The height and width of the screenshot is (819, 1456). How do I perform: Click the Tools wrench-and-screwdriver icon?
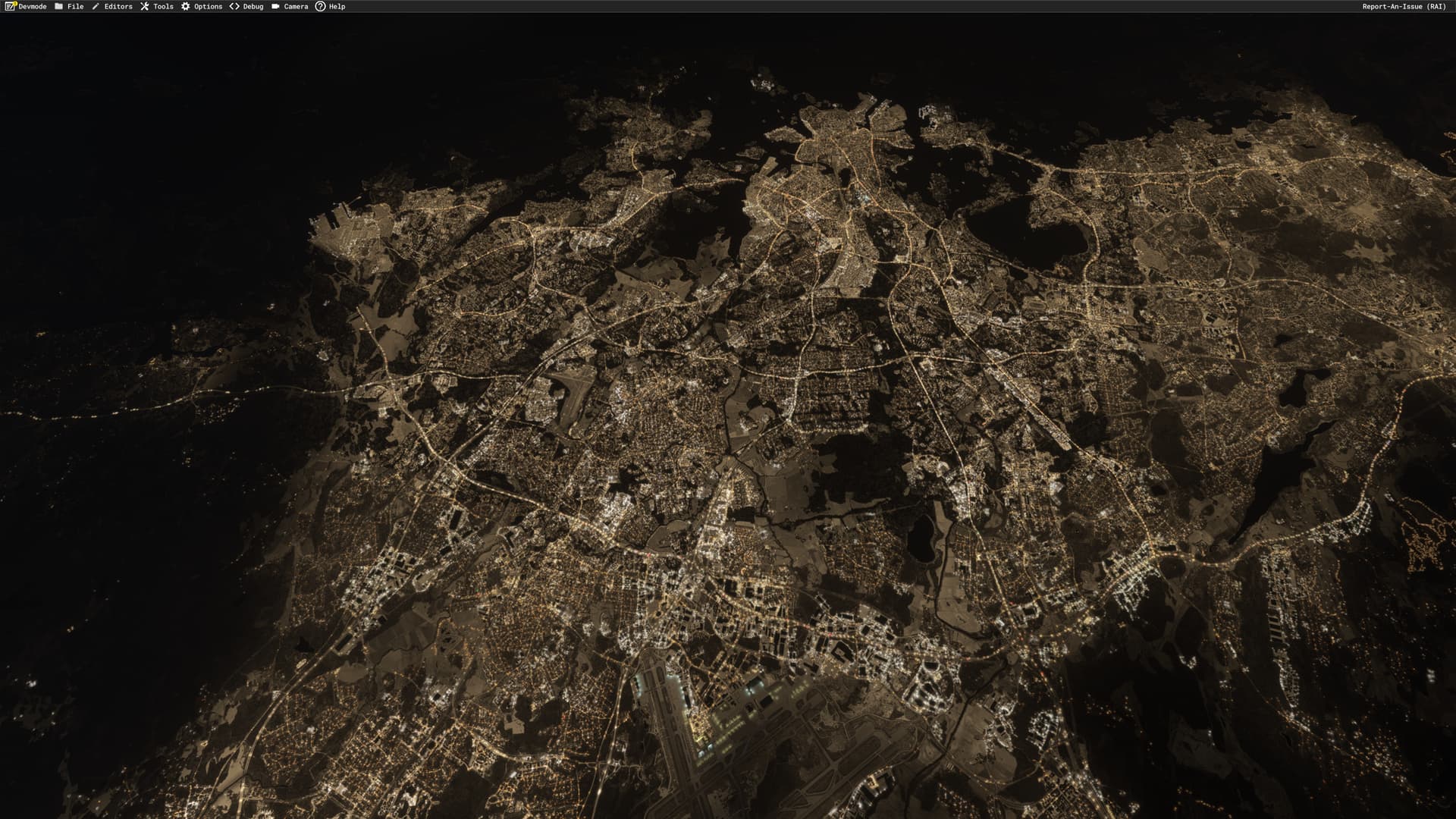[x=144, y=6]
